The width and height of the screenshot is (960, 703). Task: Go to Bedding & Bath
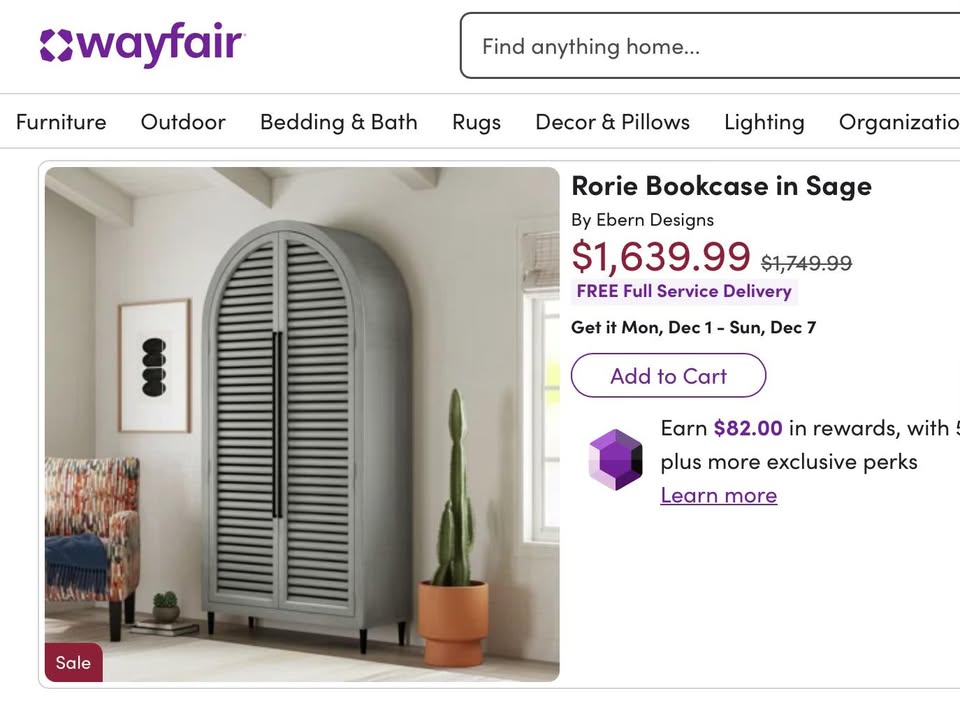339,122
